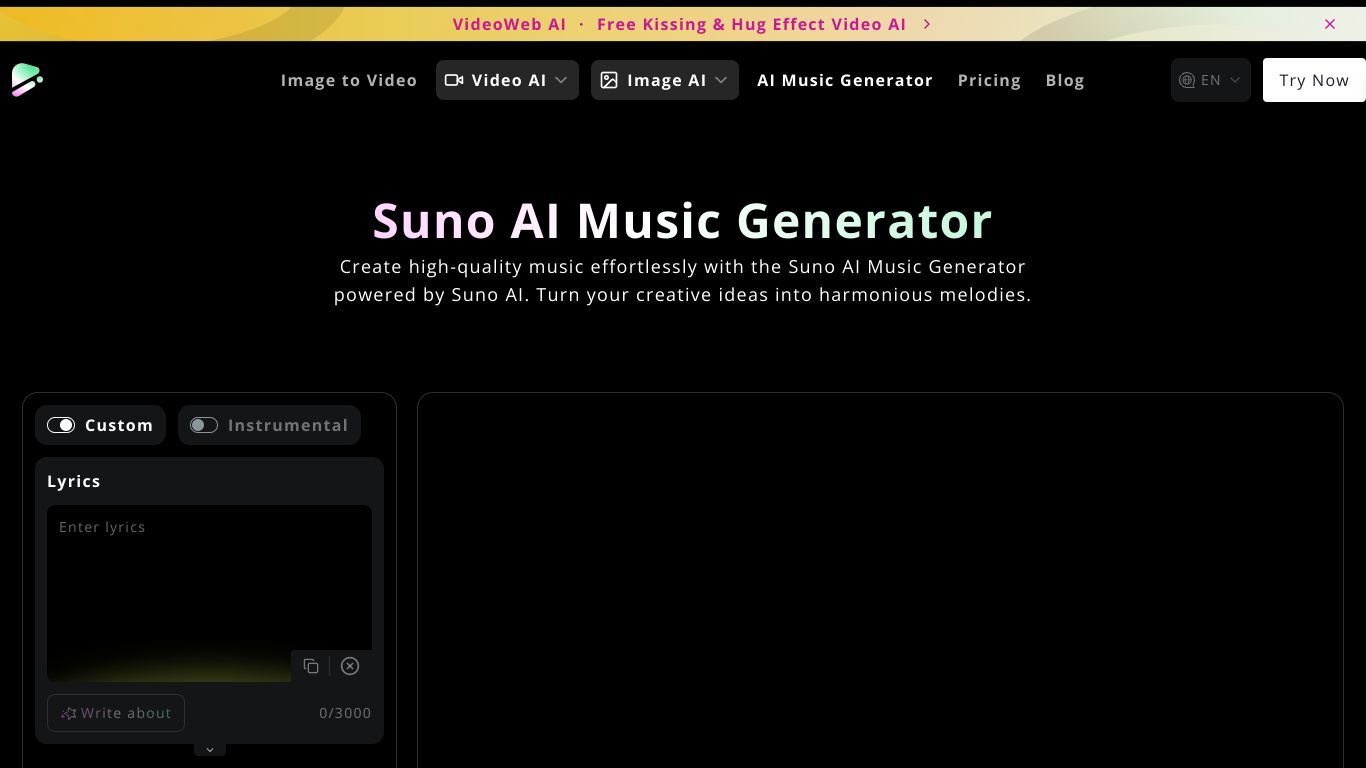Expand the Video AI dropdown
Image resolution: width=1366 pixels, height=768 pixels.
[x=507, y=80]
